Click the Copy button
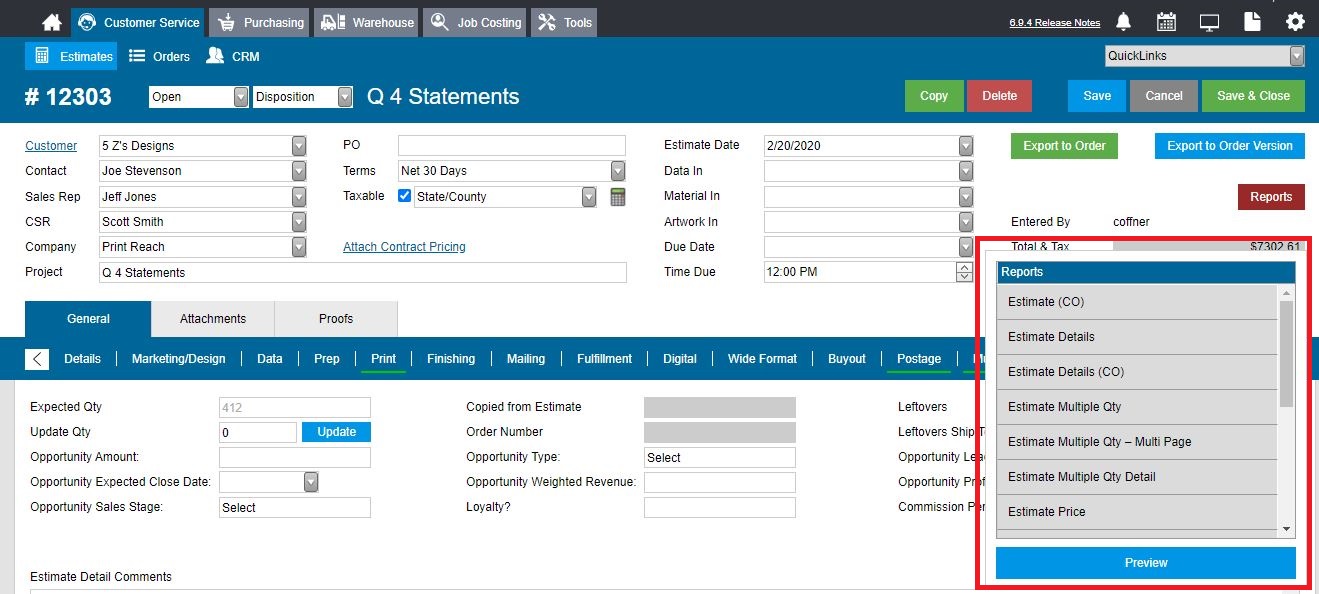The height and width of the screenshot is (594, 1319). pos(934,96)
